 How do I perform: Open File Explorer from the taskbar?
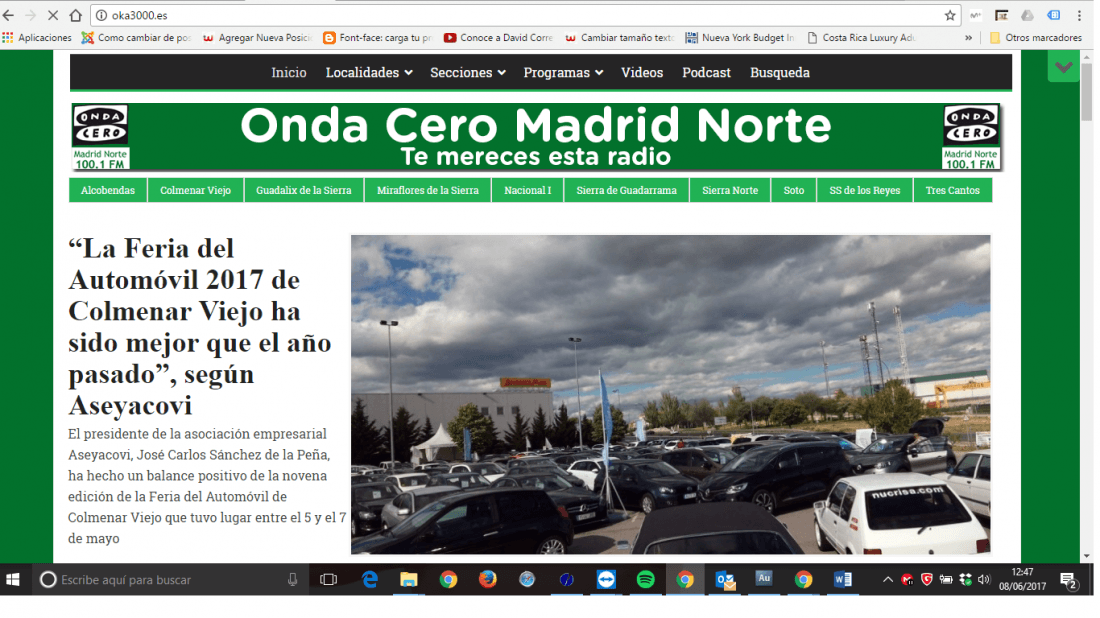[x=408, y=579]
